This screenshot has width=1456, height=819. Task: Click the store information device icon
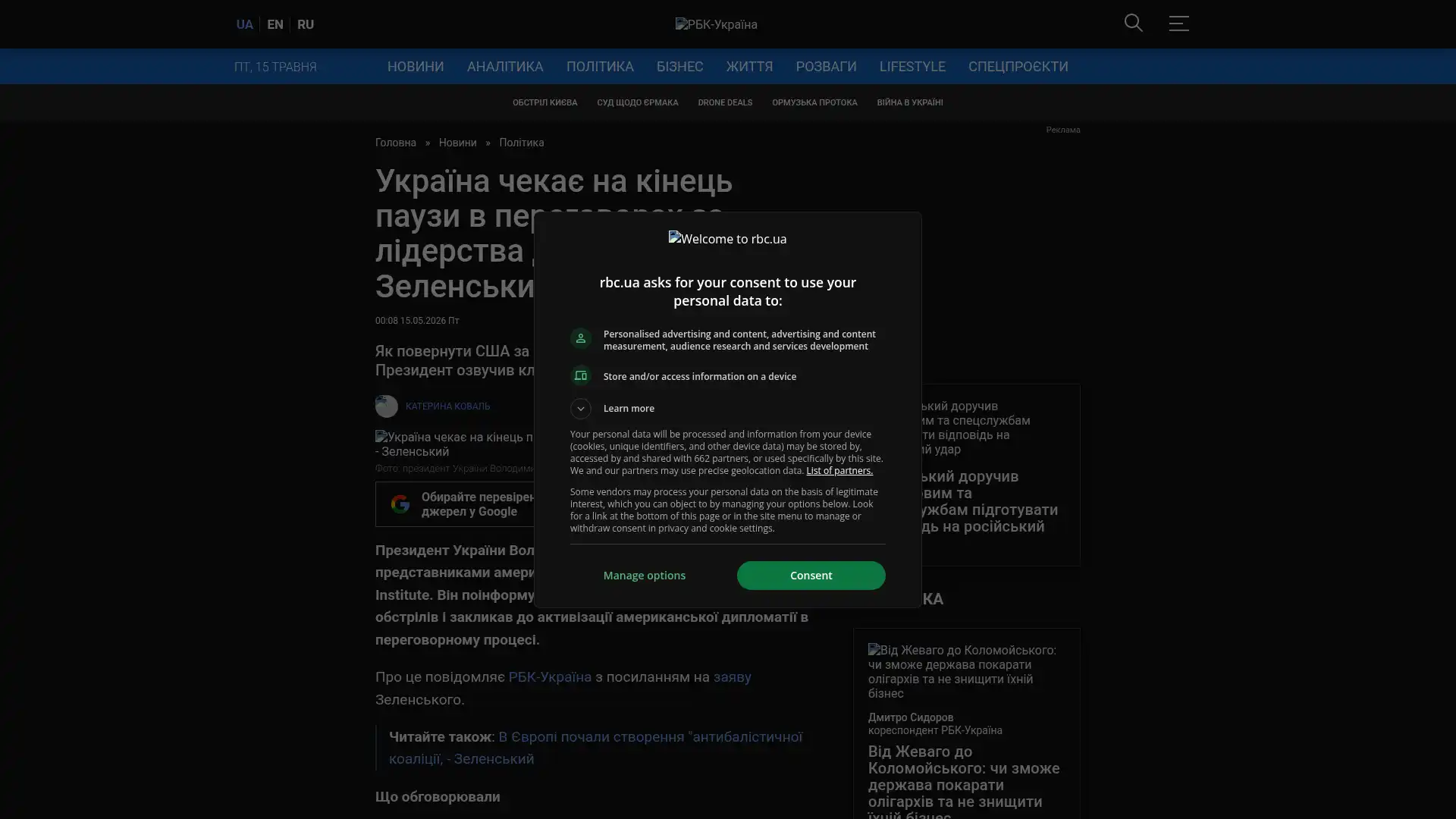[x=580, y=376]
